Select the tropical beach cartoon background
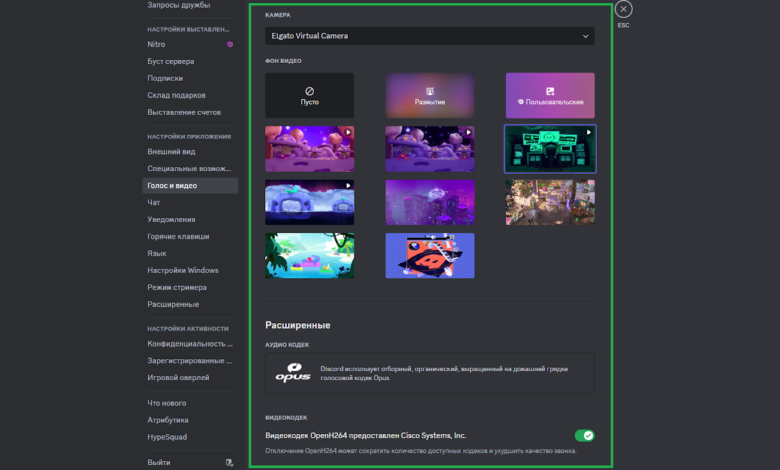The image size is (780, 470). (x=309, y=256)
